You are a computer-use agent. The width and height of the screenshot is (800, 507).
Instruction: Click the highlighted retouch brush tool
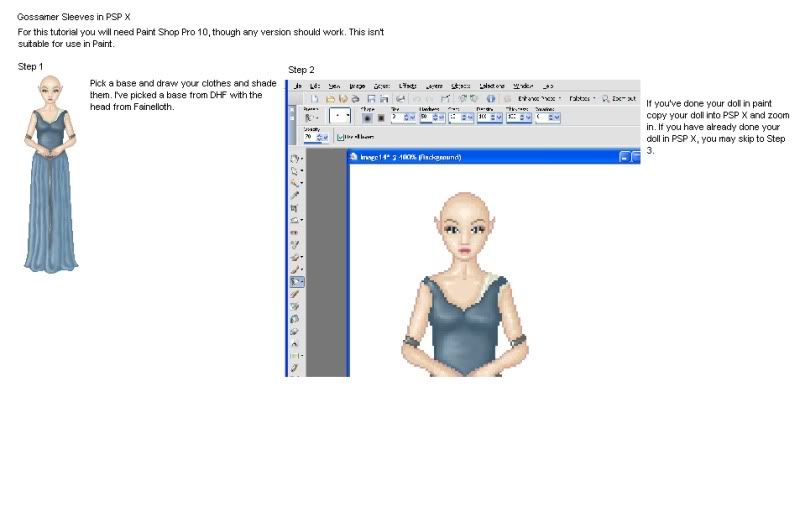click(297, 282)
